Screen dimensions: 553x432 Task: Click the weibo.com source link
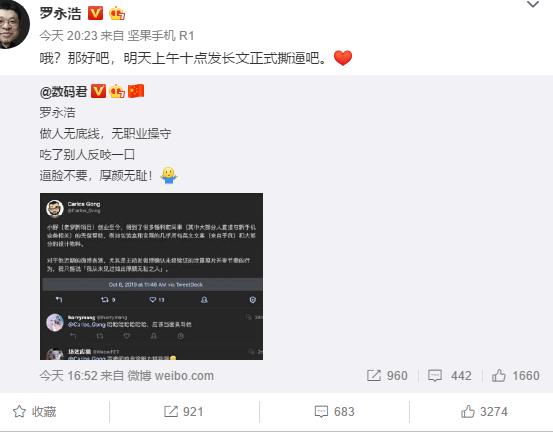coord(171,376)
